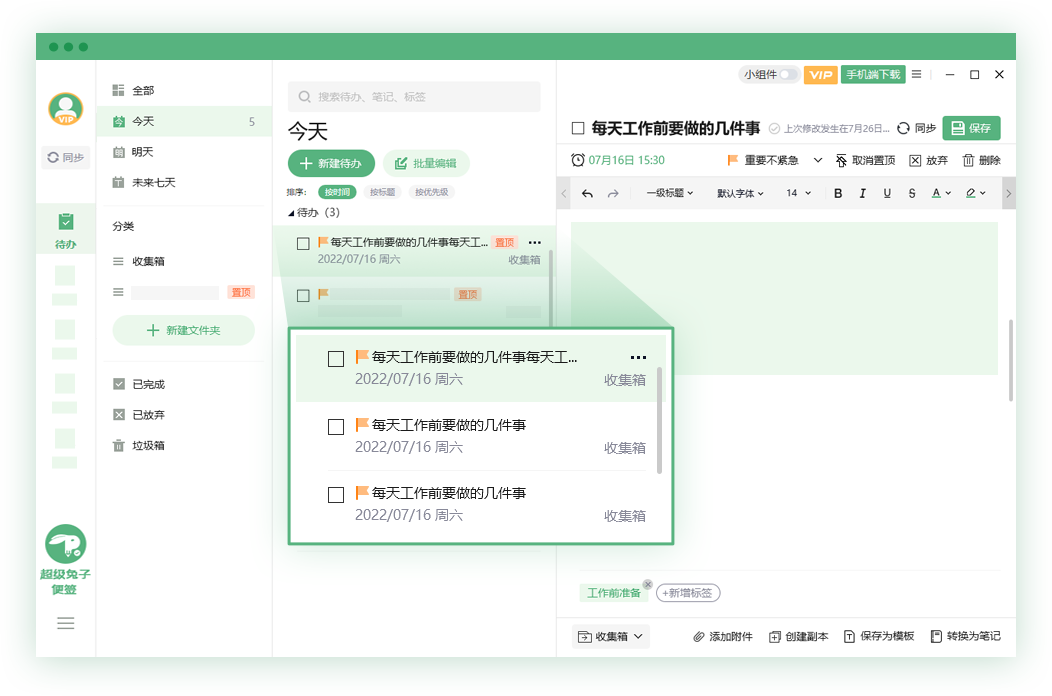Sort tasks with 按优先级
1052x696 pixels.
point(431,192)
